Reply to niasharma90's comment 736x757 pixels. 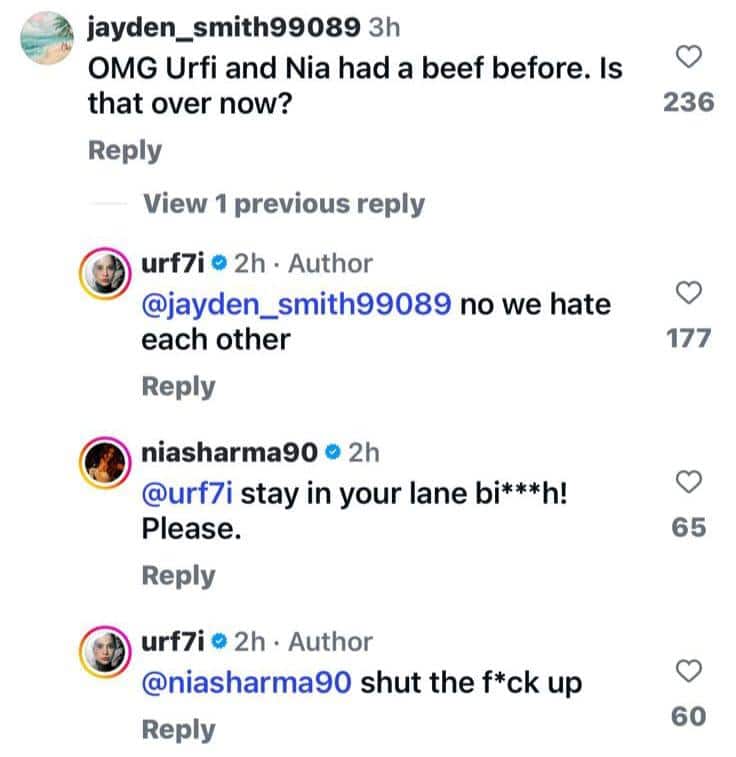click(x=178, y=575)
